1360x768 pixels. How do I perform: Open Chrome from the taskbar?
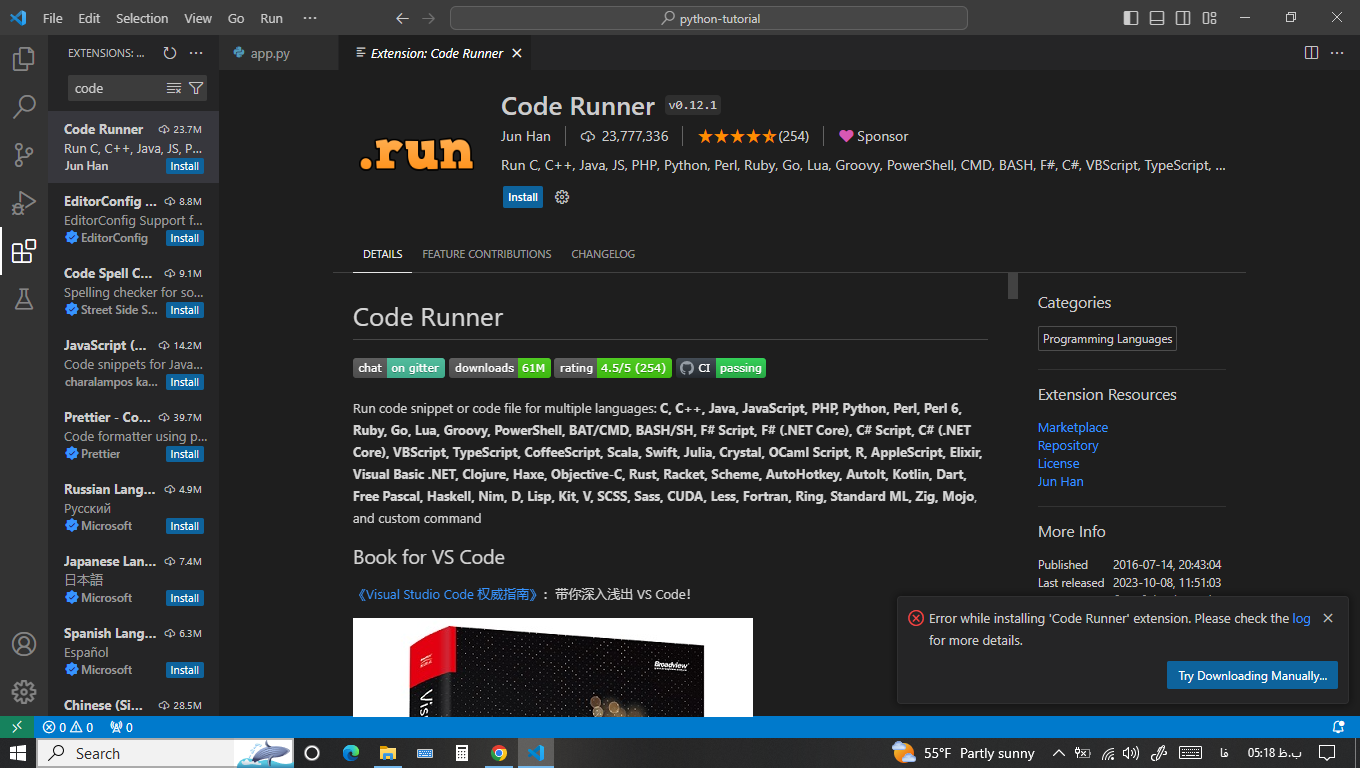[x=499, y=753]
